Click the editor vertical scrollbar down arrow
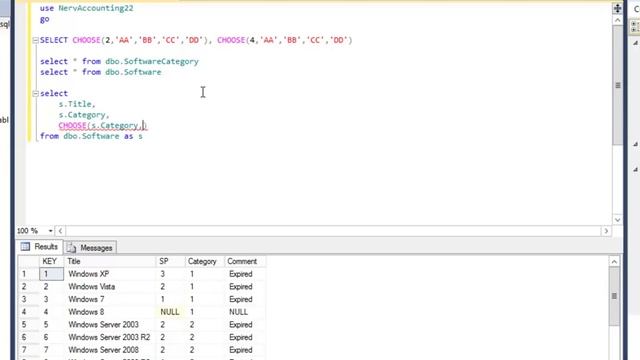Screen dimensions: 640x360 (x=618, y=220)
